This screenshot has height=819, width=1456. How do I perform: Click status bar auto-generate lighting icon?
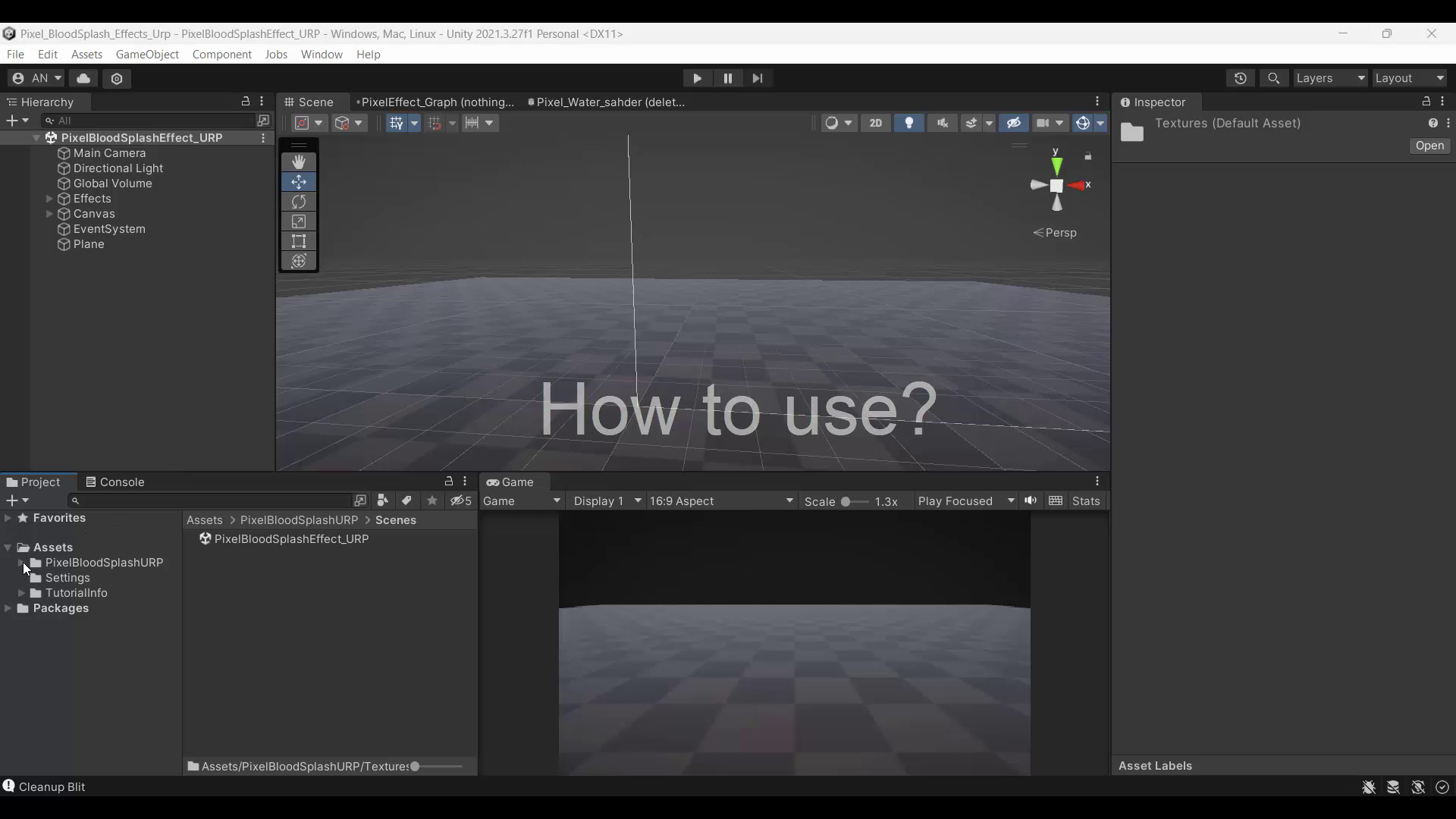pyautogui.click(x=1418, y=787)
